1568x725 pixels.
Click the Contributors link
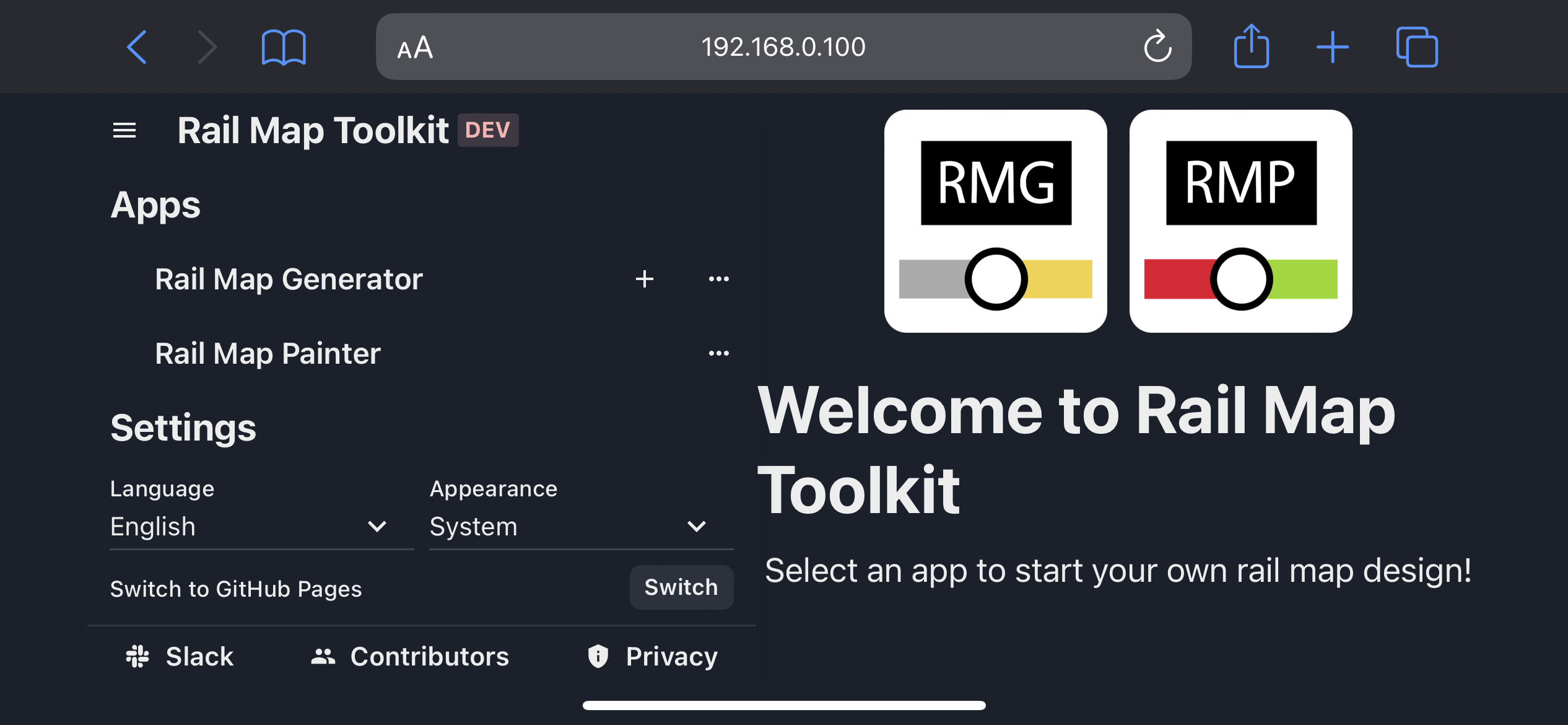click(x=429, y=656)
